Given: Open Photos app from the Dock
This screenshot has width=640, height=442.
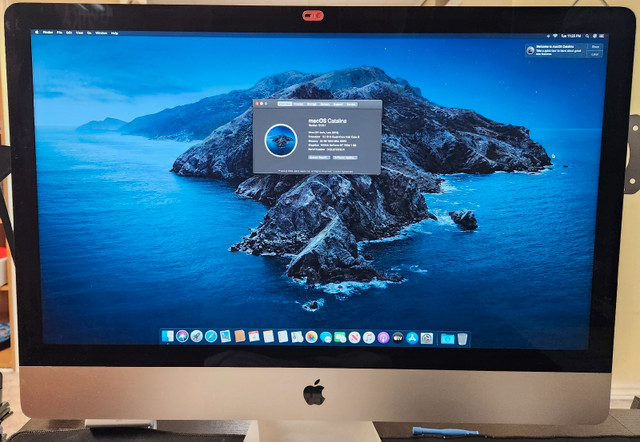Looking at the screenshot, I should (312, 337).
